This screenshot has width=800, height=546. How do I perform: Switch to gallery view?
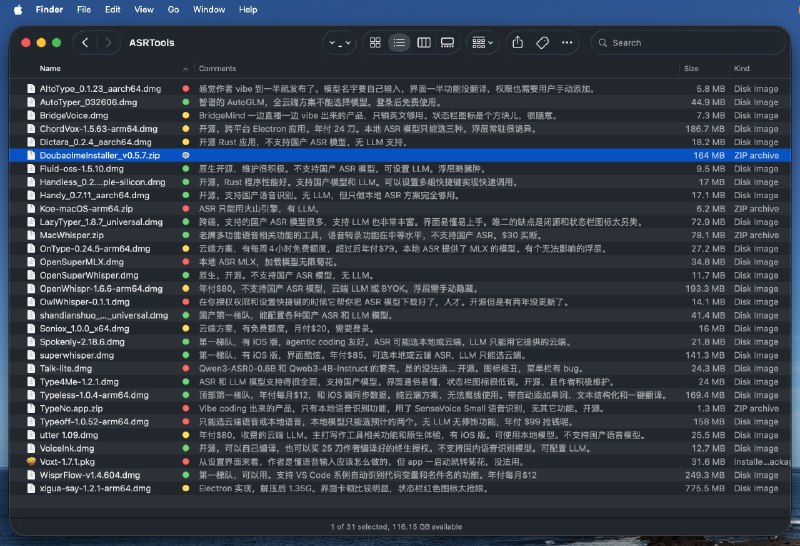[447, 43]
